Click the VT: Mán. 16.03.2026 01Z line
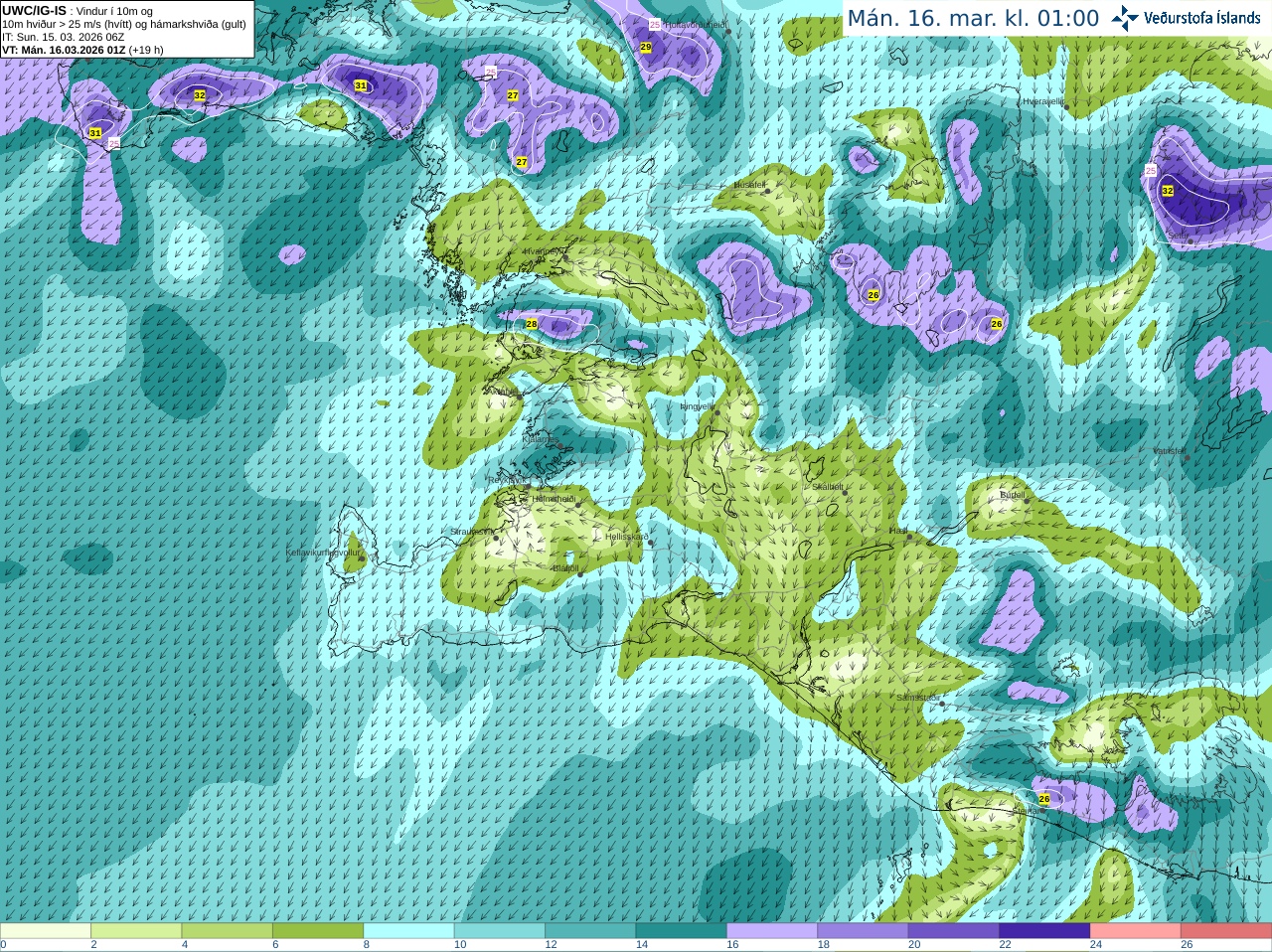 tap(82, 50)
